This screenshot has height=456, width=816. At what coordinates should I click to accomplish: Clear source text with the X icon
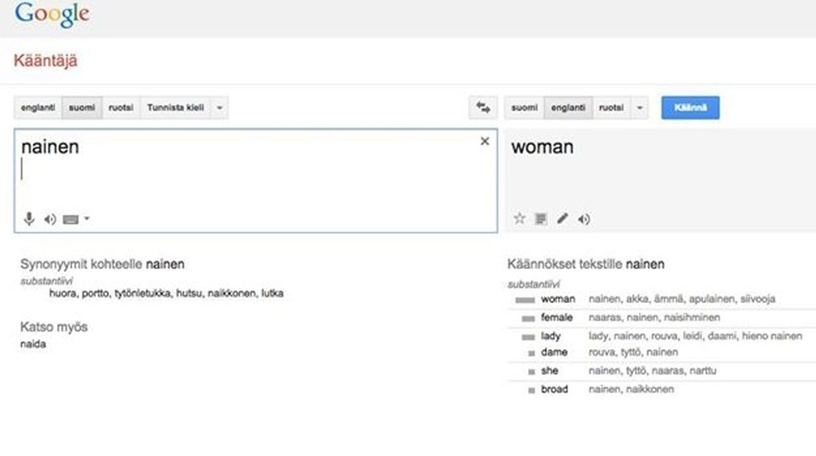click(x=485, y=142)
